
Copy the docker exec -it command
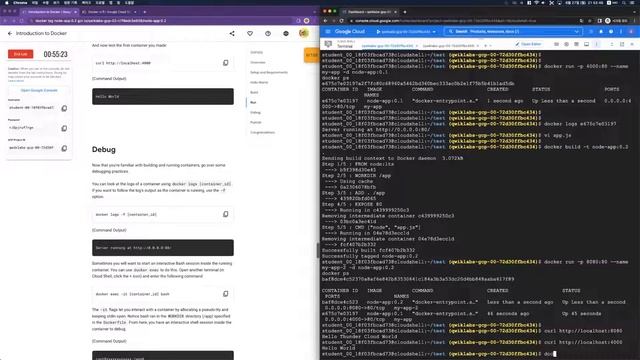(226, 294)
